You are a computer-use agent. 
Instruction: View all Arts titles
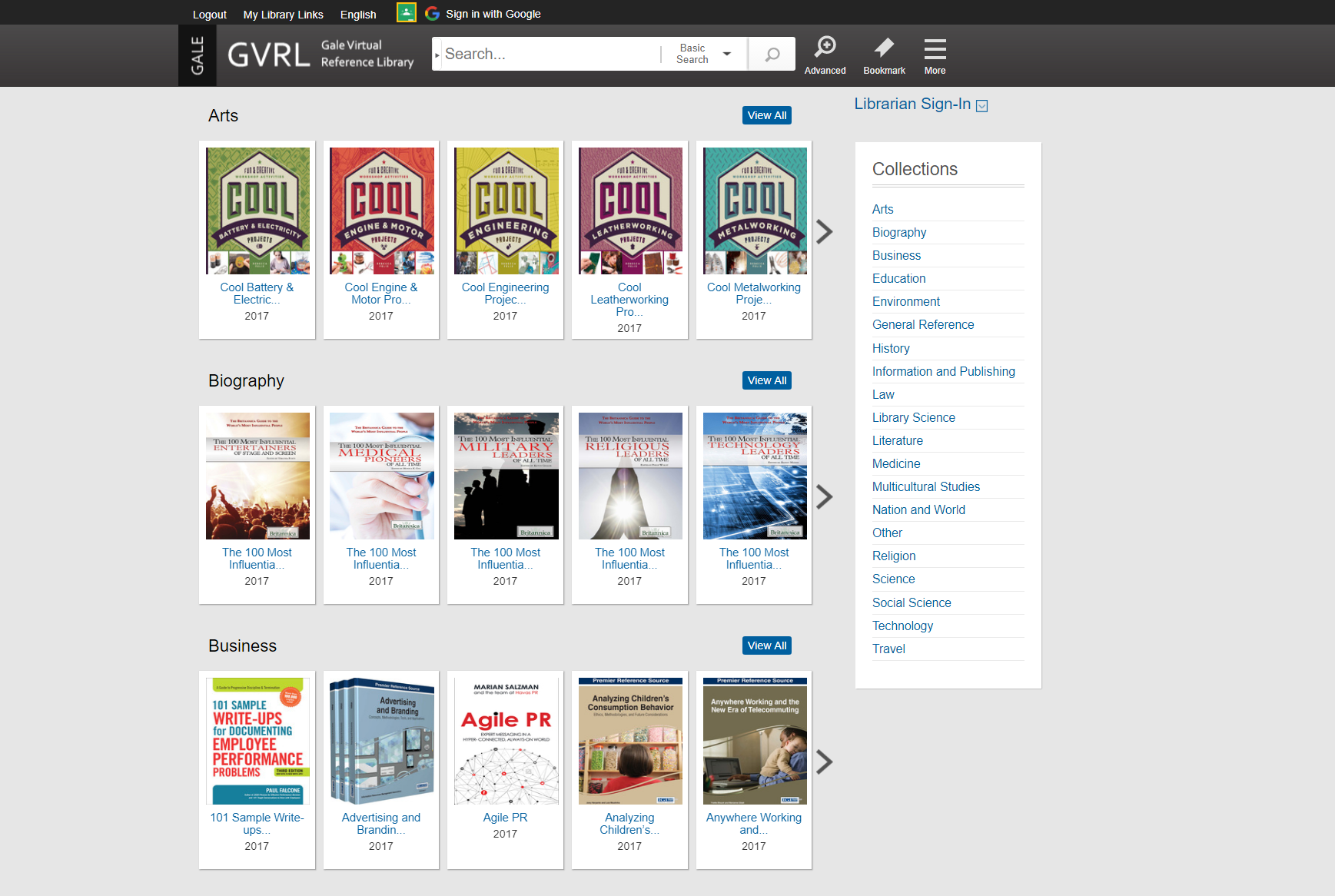[x=766, y=115]
